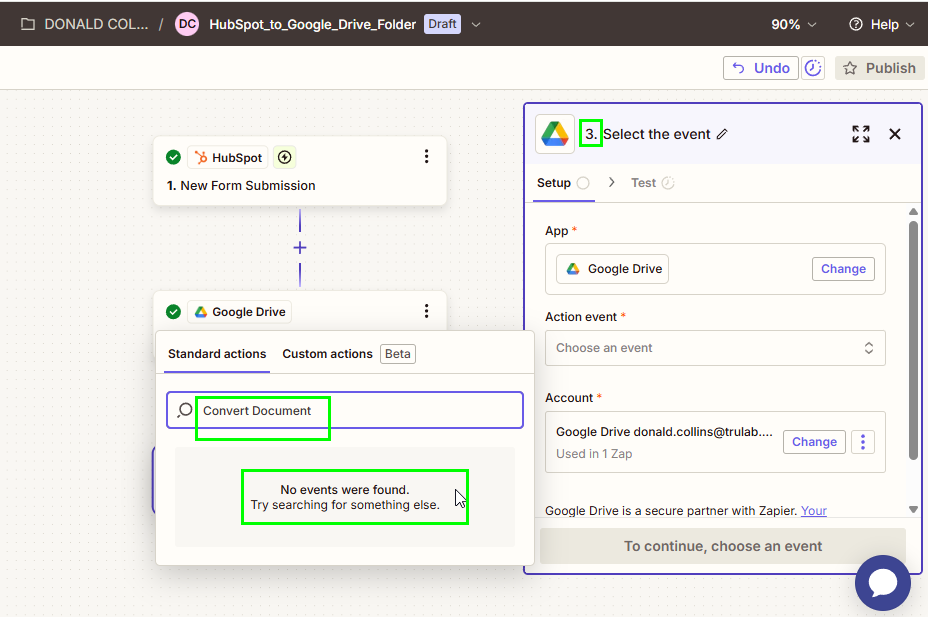
Task: Click the DONALD COL... folder breadcrumb
Action: [85, 24]
